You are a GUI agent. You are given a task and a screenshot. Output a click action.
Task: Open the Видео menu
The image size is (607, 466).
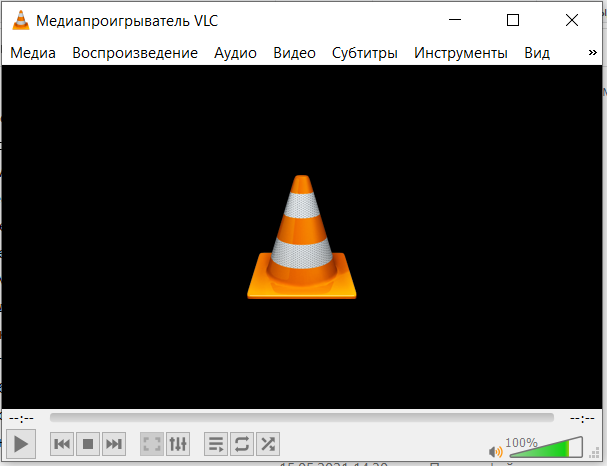pos(294,53)
